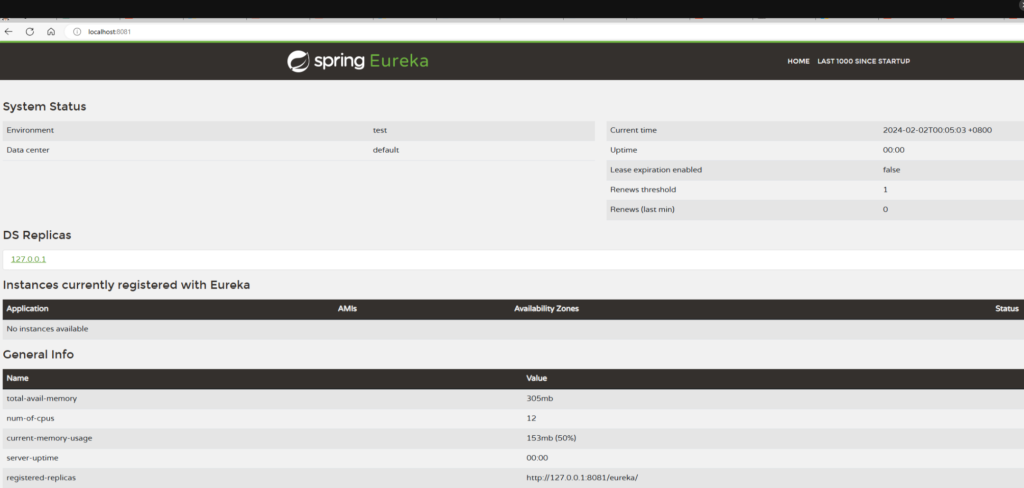This screenshot has width=1024, height=488.
Task: Click the Name column header
Action: pyautogui.click(x=18, y=378)
